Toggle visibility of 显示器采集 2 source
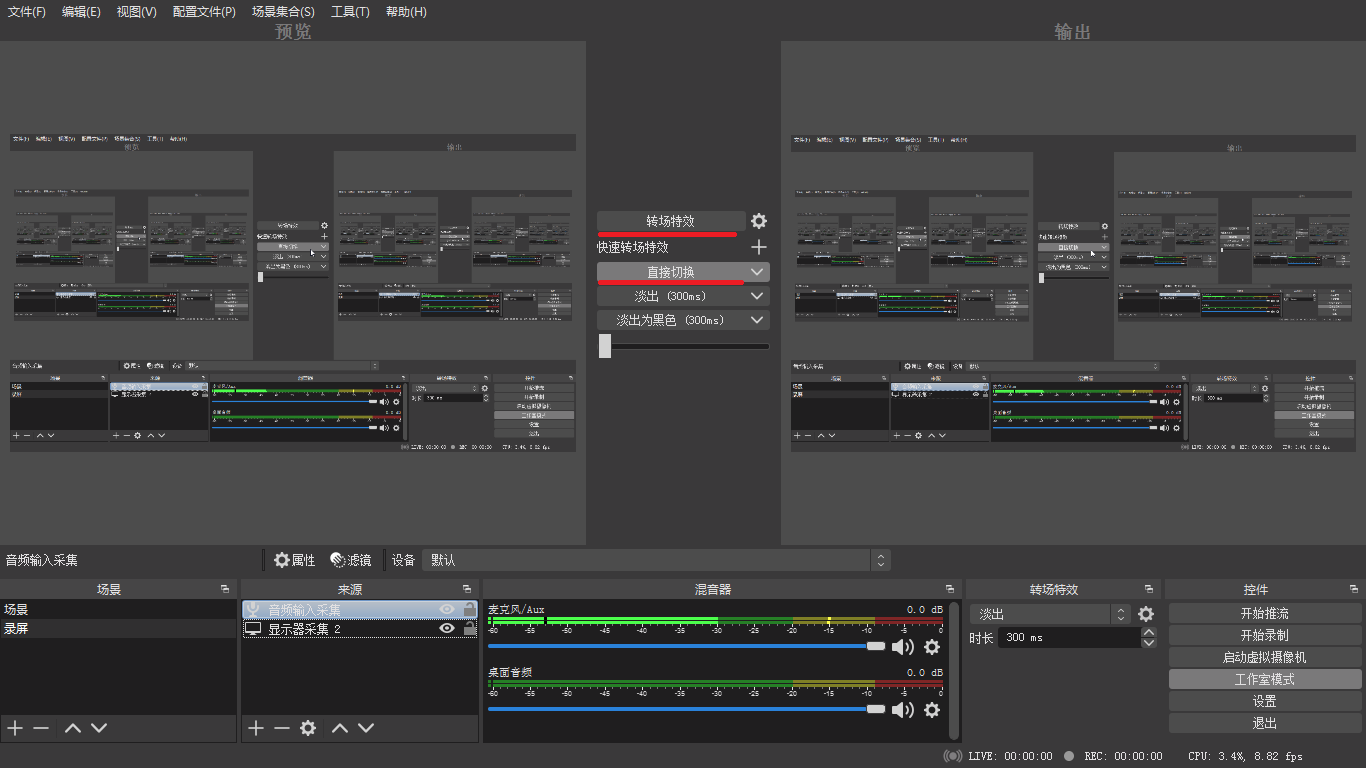1366x768 pixels. (x=447, y=629)
